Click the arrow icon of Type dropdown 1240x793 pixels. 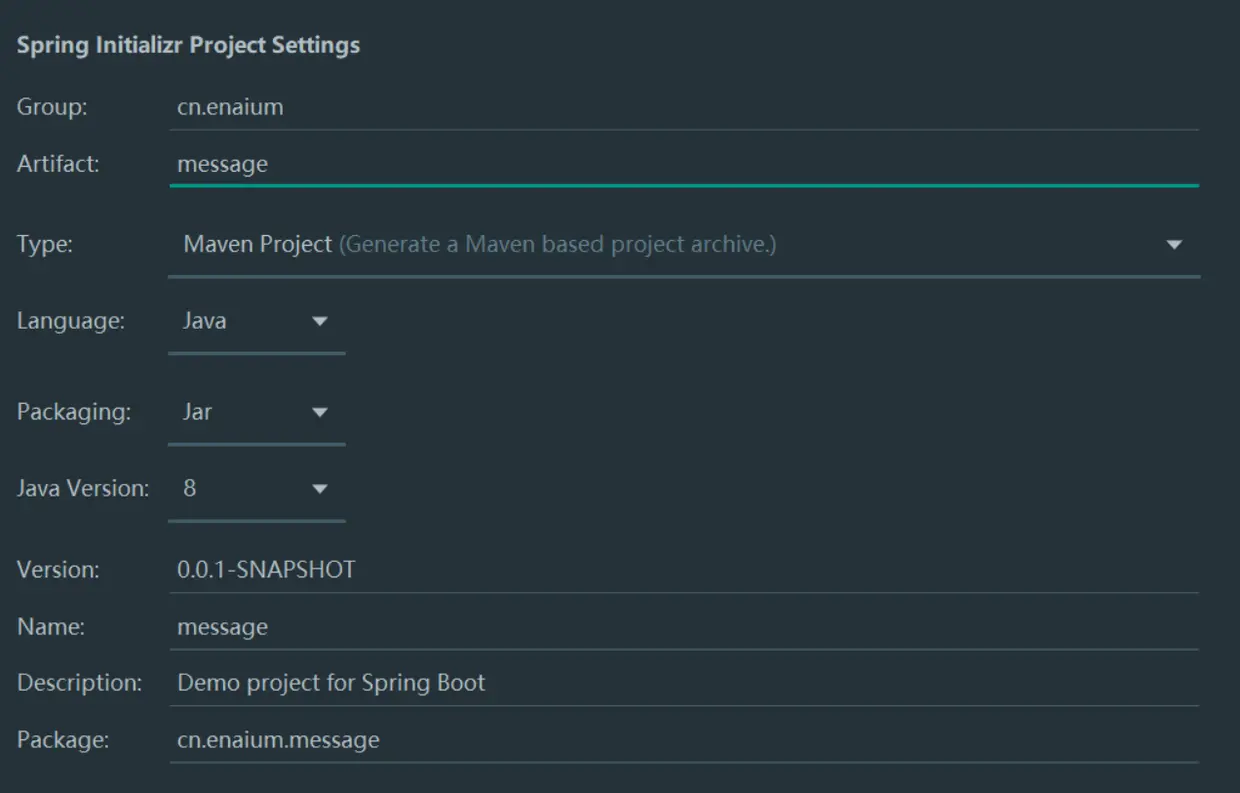pos(1174,244)
